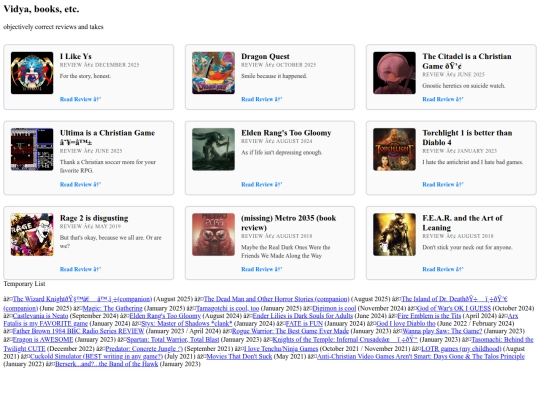540x405 pixels.
Task: Click '(missing) Metro 2035 (book review)' heading
Action: tap(289, 223)
